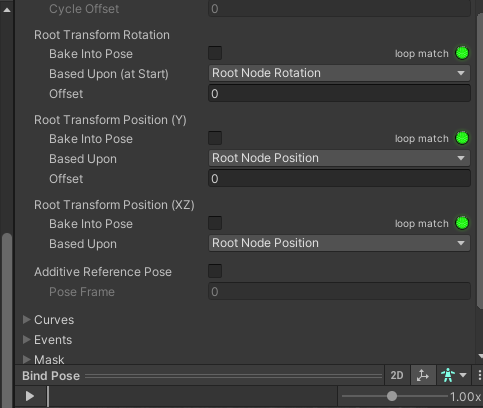Click the Position (XZ) loop match indicator

click(x=462, y=223)
